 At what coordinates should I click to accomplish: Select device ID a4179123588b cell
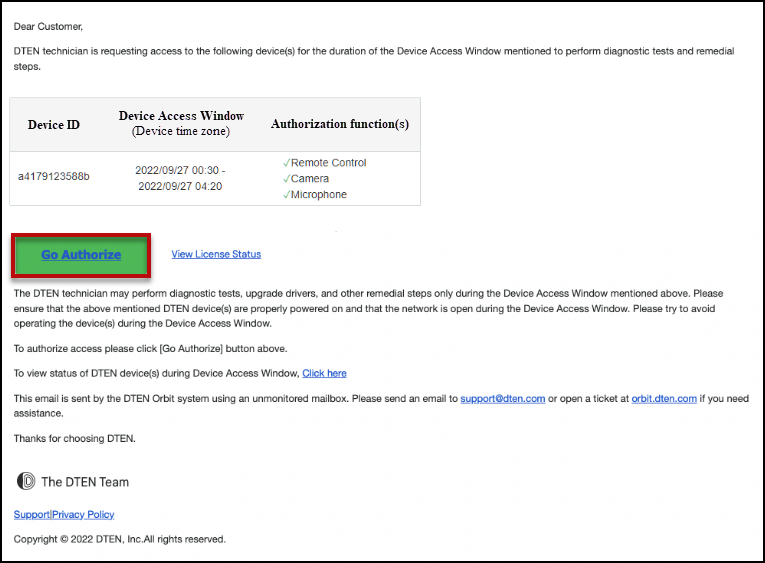(x=54, y=177)
